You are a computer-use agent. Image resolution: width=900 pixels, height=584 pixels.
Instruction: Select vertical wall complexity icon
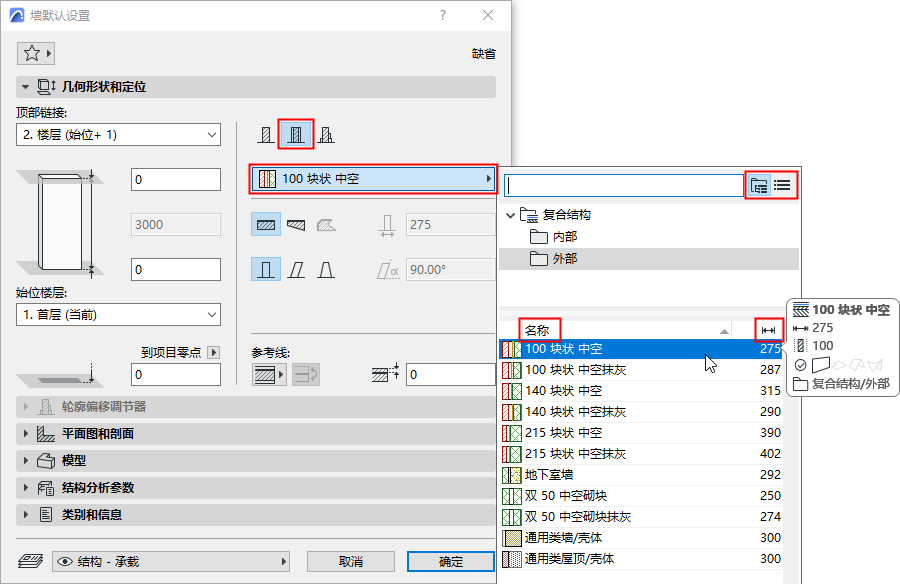pos(266,269)
